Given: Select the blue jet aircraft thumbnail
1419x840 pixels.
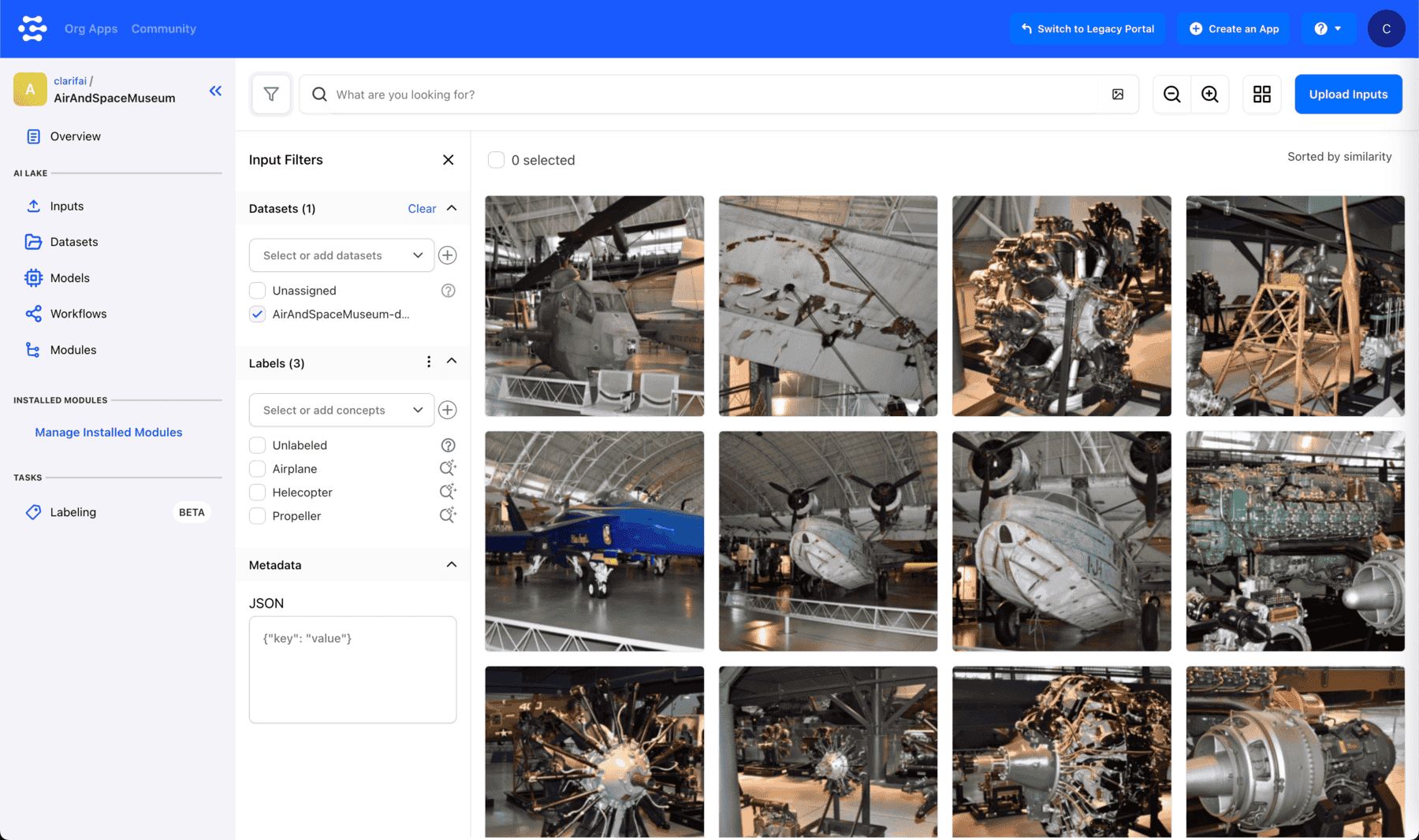Looking at the screenshot, I should point(594,541).
